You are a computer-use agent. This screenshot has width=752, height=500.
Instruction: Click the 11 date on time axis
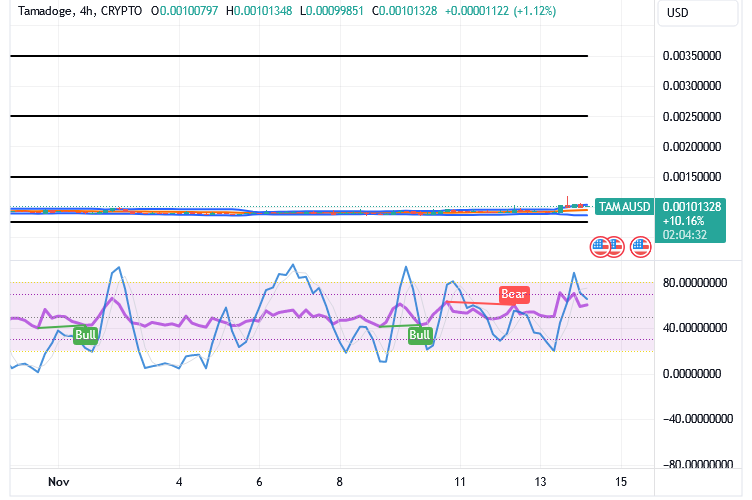point(460,482)
